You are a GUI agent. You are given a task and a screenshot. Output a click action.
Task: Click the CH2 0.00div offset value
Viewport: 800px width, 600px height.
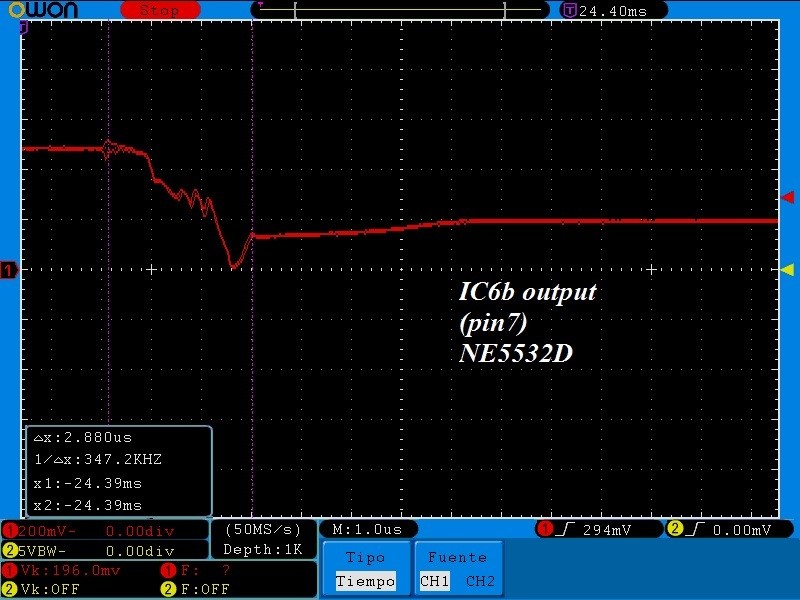(x=140, y=551)
